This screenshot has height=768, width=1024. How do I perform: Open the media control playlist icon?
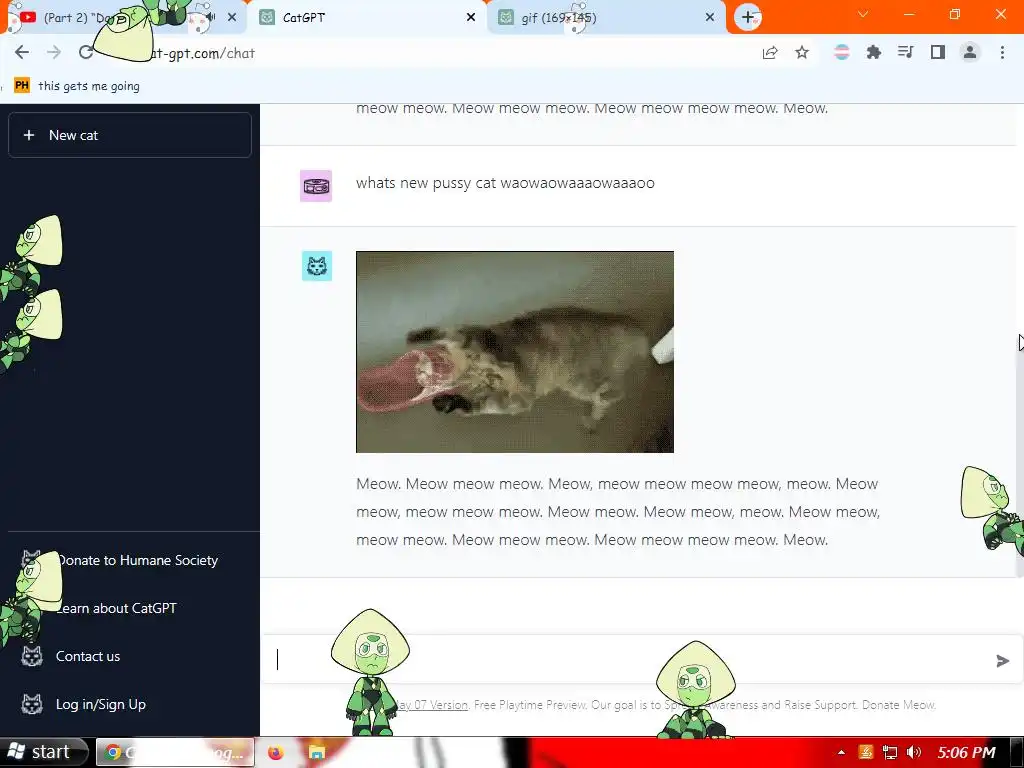tap(905, 53)
